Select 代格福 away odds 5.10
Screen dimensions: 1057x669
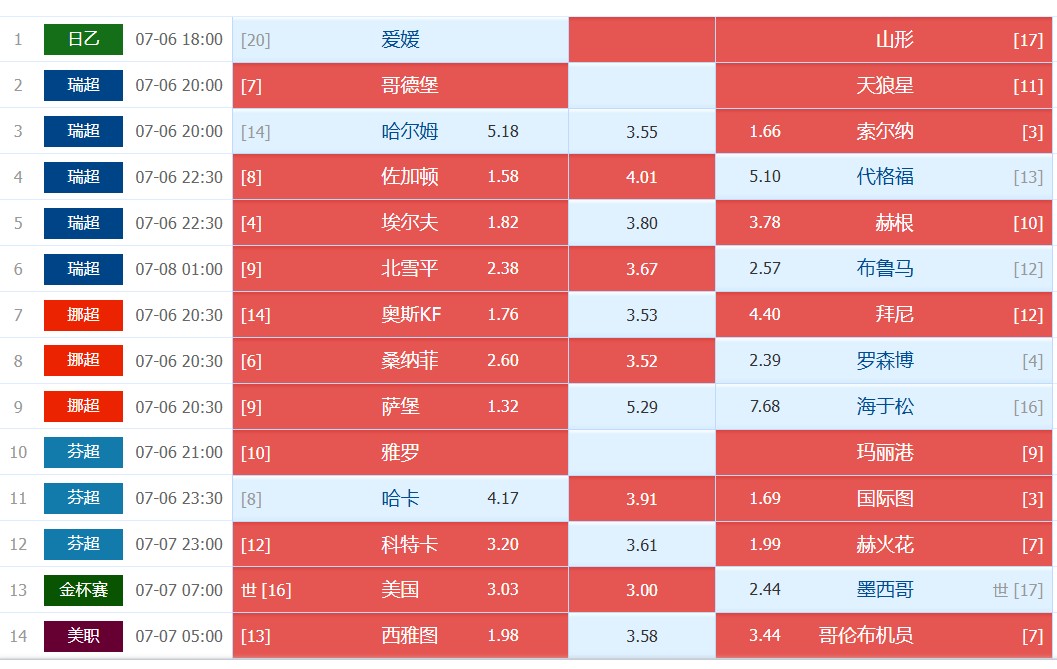[884, 177]
